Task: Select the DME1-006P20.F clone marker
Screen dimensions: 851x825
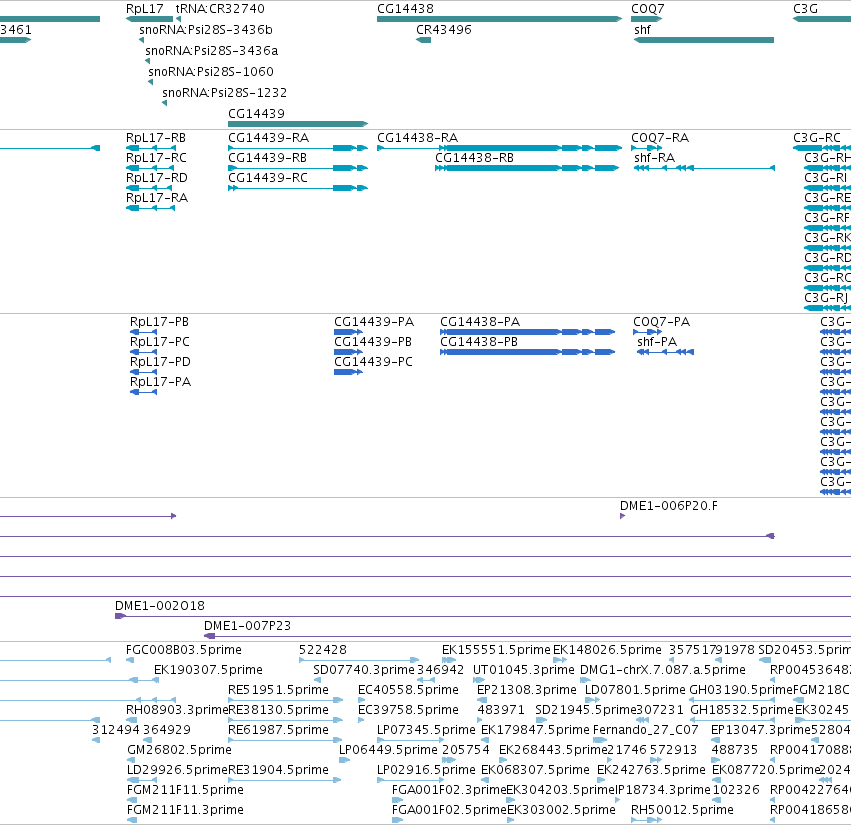Action: [623, 516]
